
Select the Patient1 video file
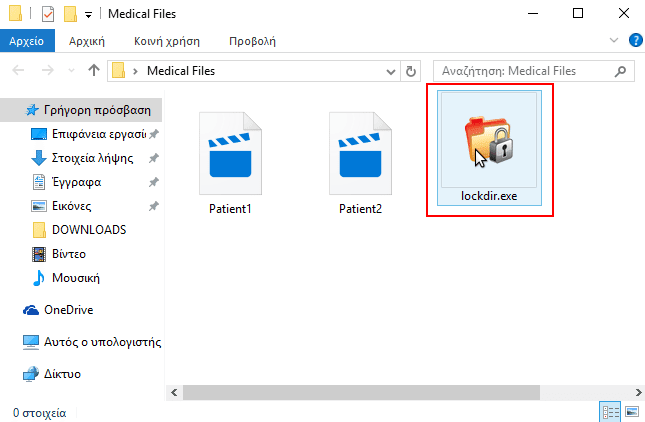pyautogui.click(x=230, y=163)
